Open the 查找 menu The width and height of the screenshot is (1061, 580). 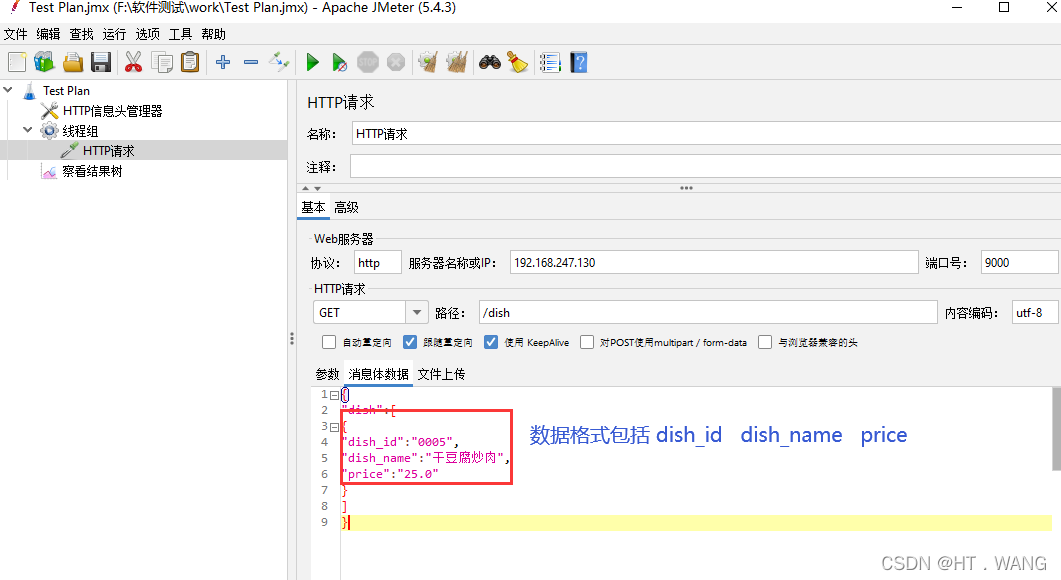coord(81,34)
